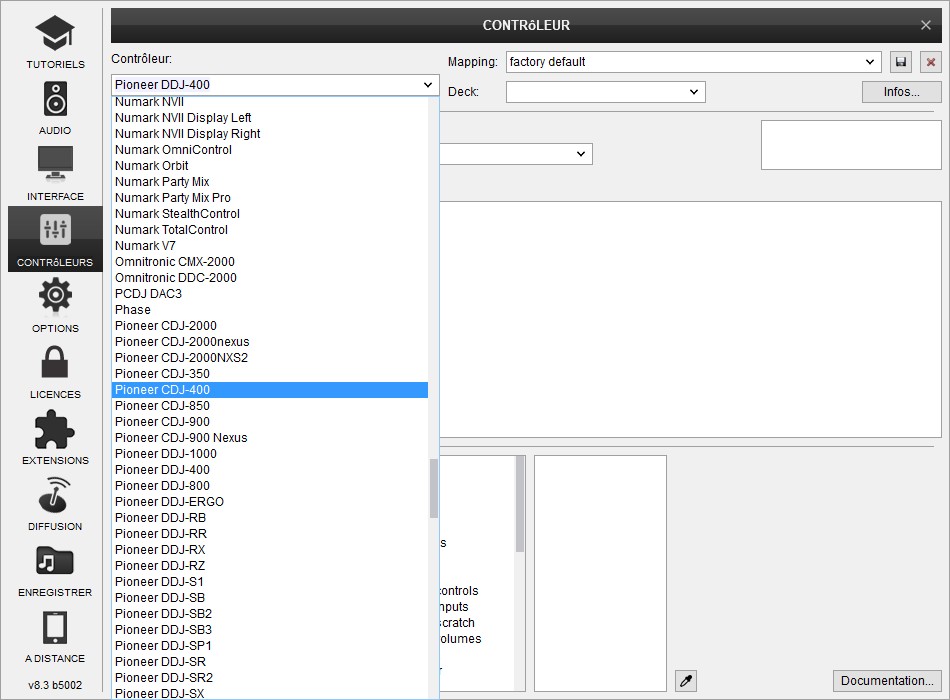Image resolution: width=950 pixels, height=700 pixels.
Task: Open the Diffusion broadcast section
Action: coord(55,504)
